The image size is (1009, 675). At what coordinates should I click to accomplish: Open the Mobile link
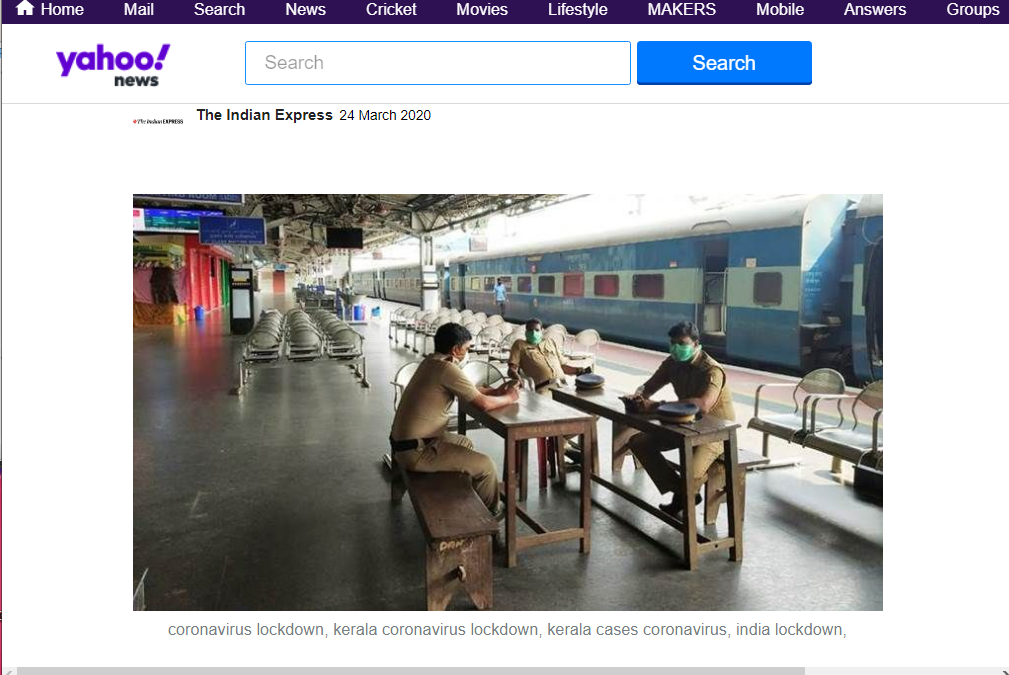pos(780,10)
